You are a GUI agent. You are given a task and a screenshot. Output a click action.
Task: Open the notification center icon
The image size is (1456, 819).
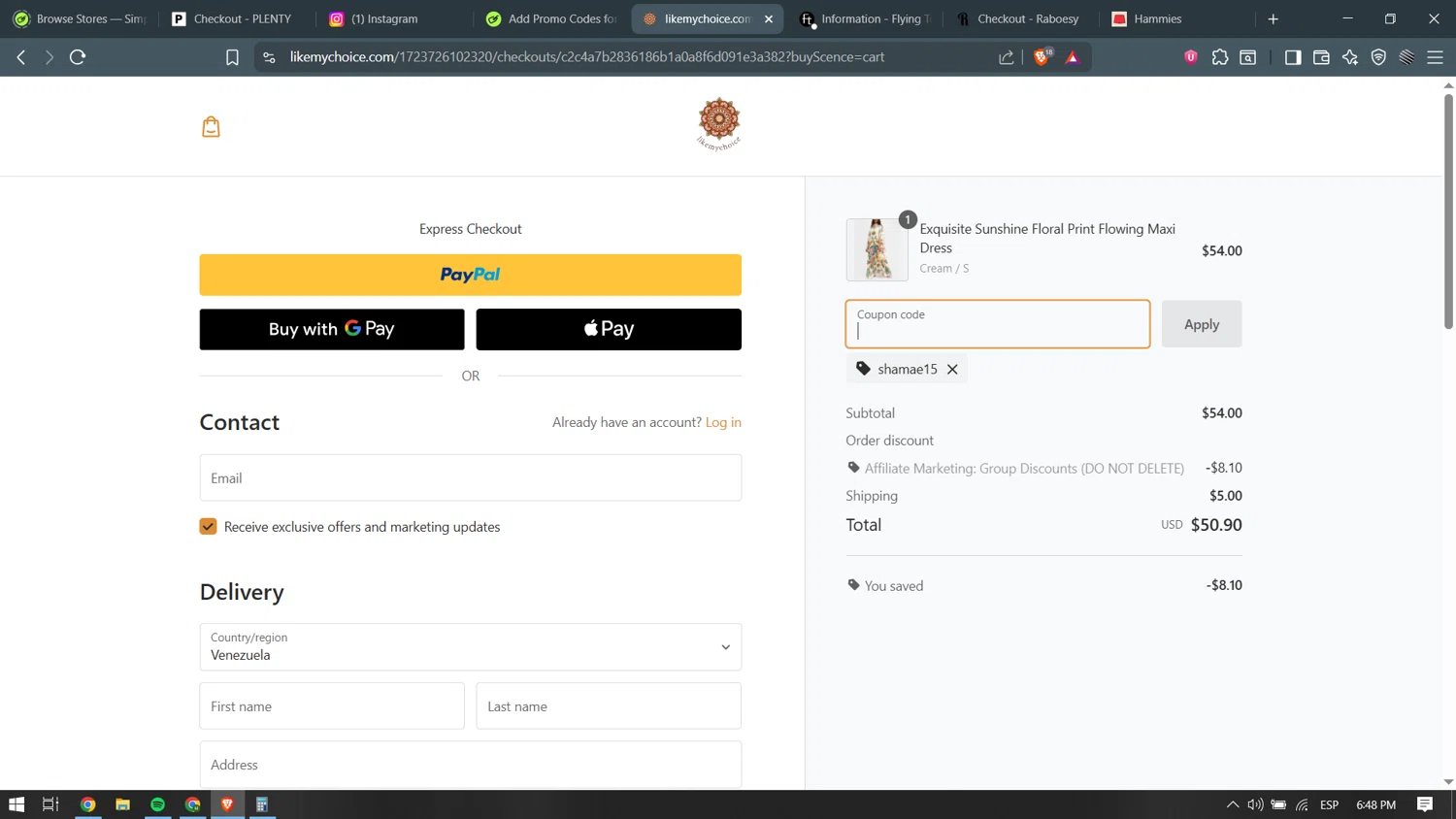1425,804
